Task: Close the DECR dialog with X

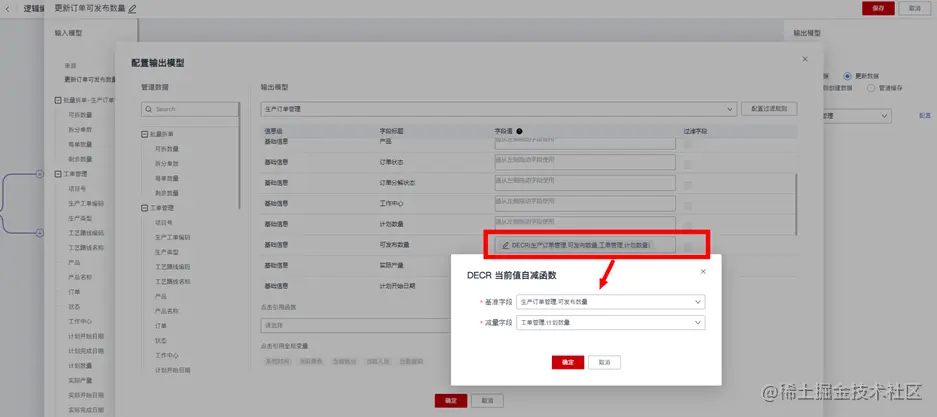Action: tap(703, 271)
